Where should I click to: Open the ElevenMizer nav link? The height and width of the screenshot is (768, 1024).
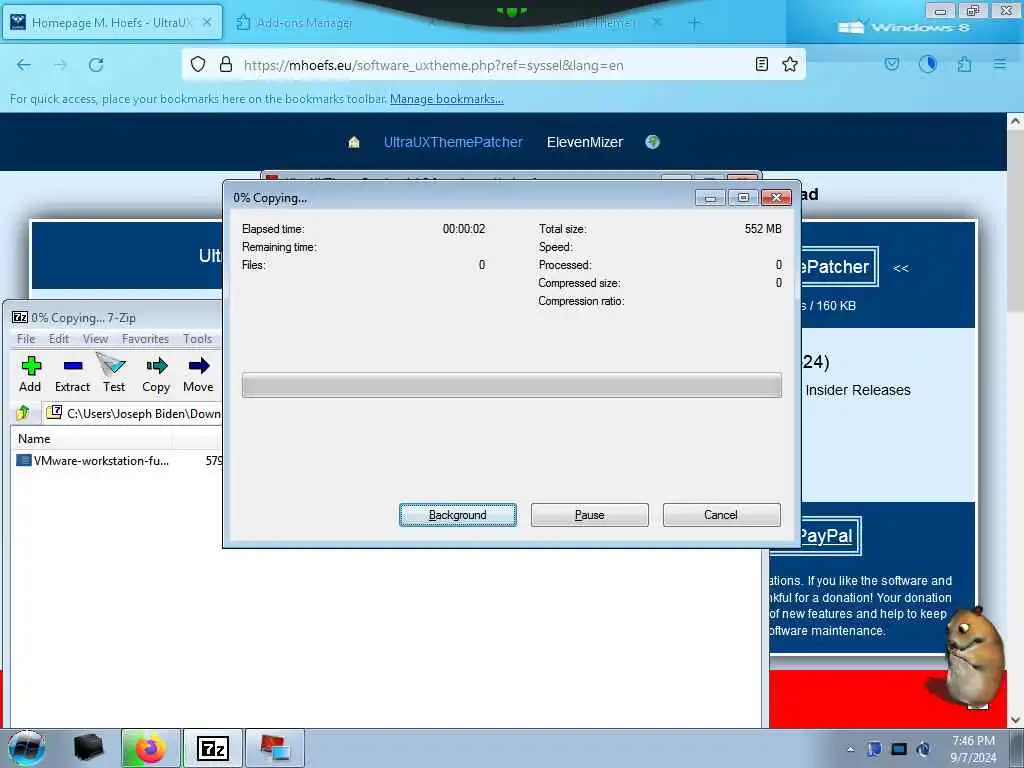click(x=585, y=142)
